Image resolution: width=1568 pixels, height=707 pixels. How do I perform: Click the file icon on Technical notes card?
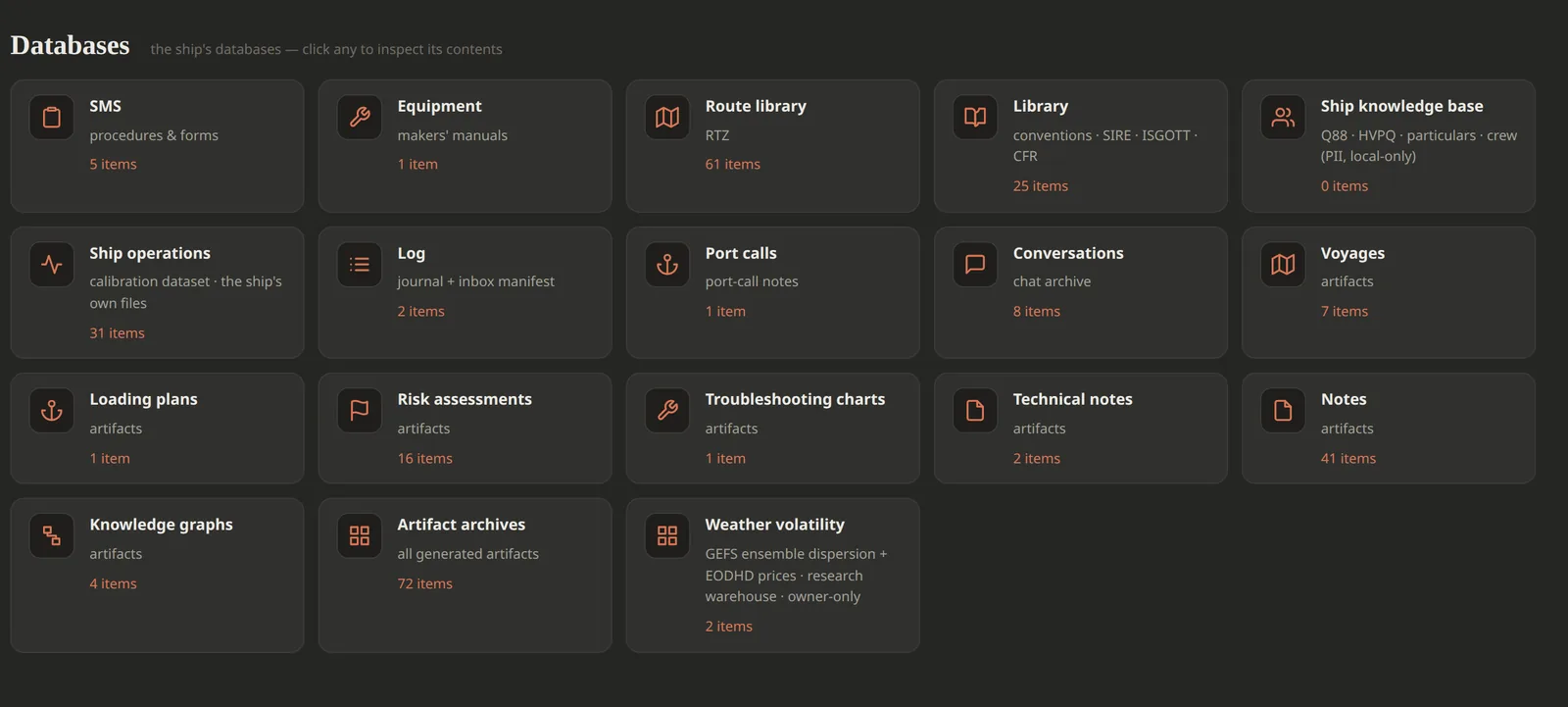click(x=975, y=411)
